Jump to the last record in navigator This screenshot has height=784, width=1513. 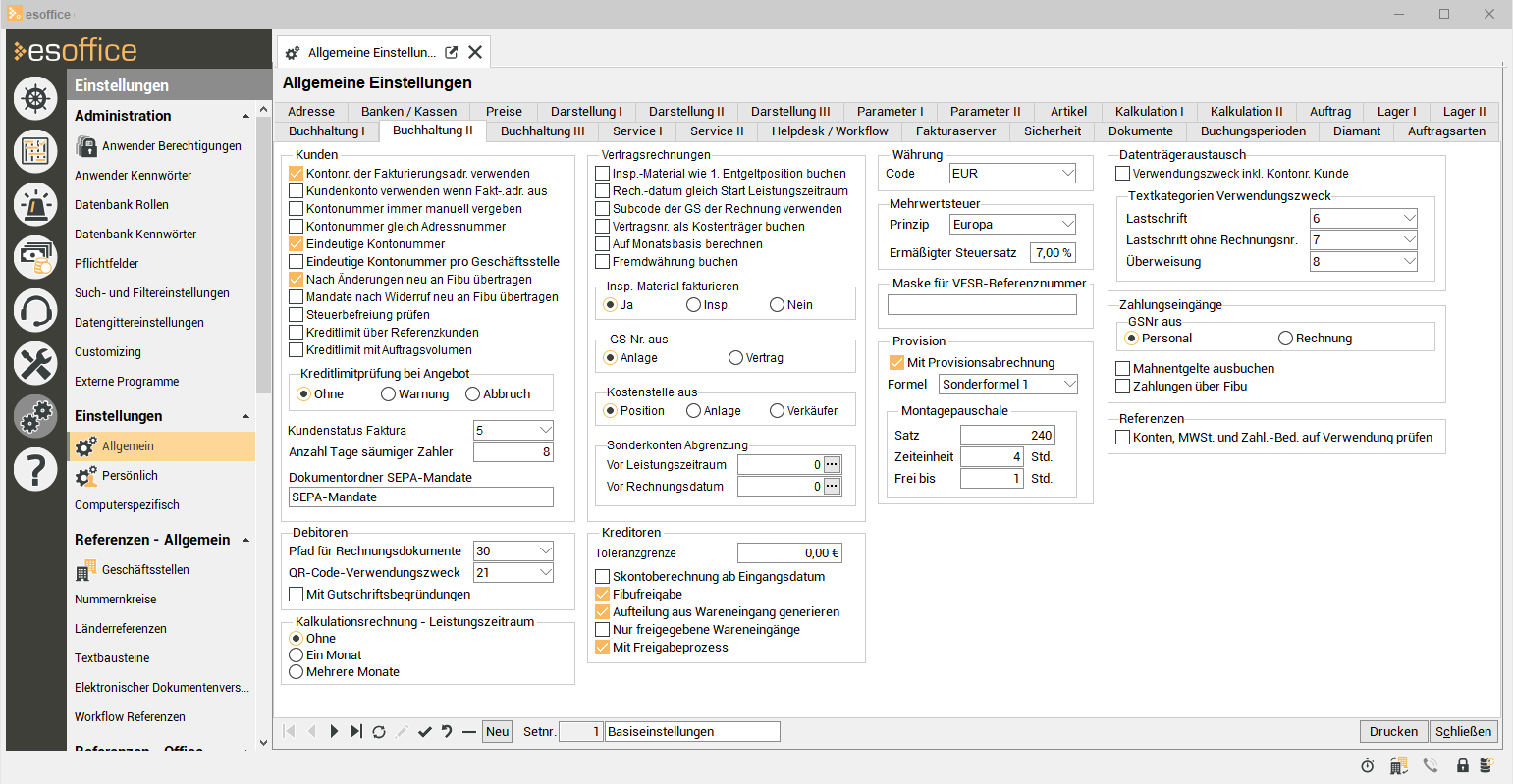(x=356, y=731)
